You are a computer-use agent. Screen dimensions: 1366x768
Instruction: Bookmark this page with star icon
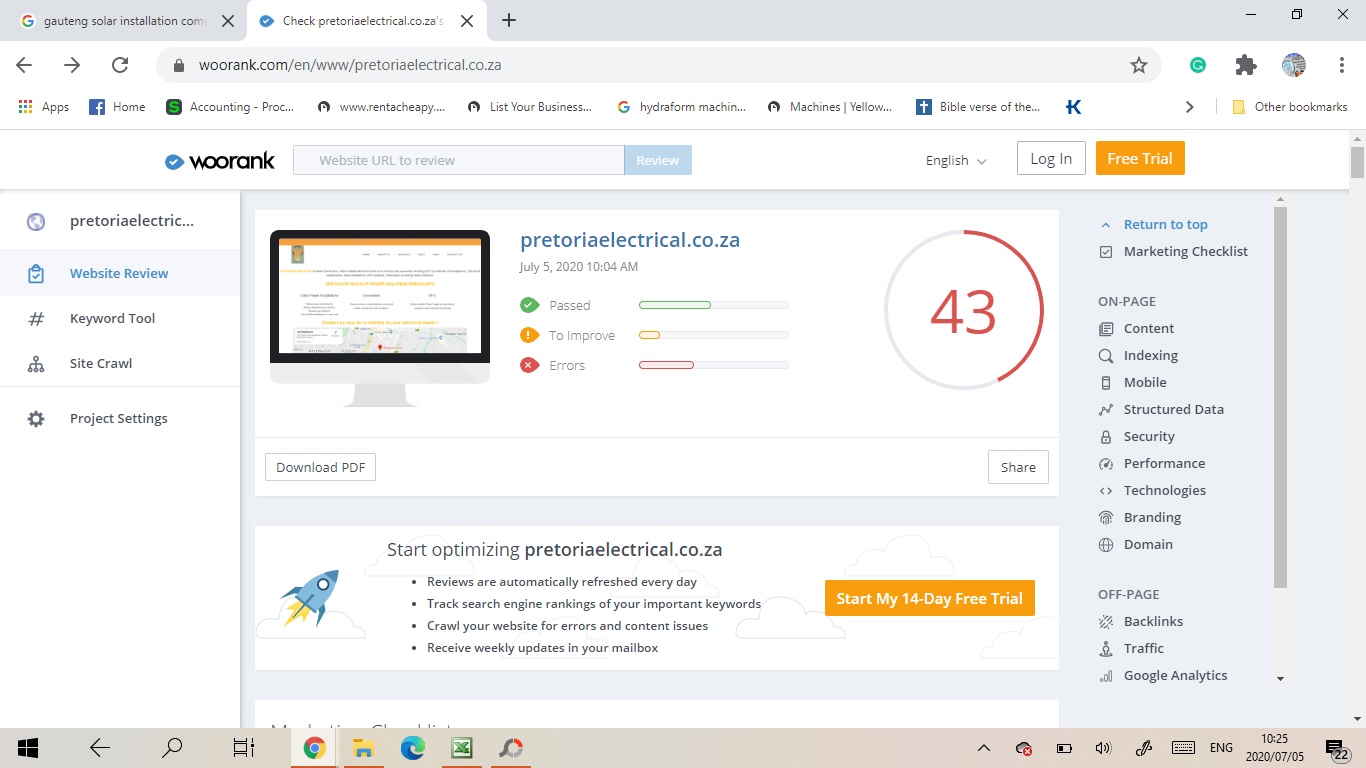[x=1138, y=65]
